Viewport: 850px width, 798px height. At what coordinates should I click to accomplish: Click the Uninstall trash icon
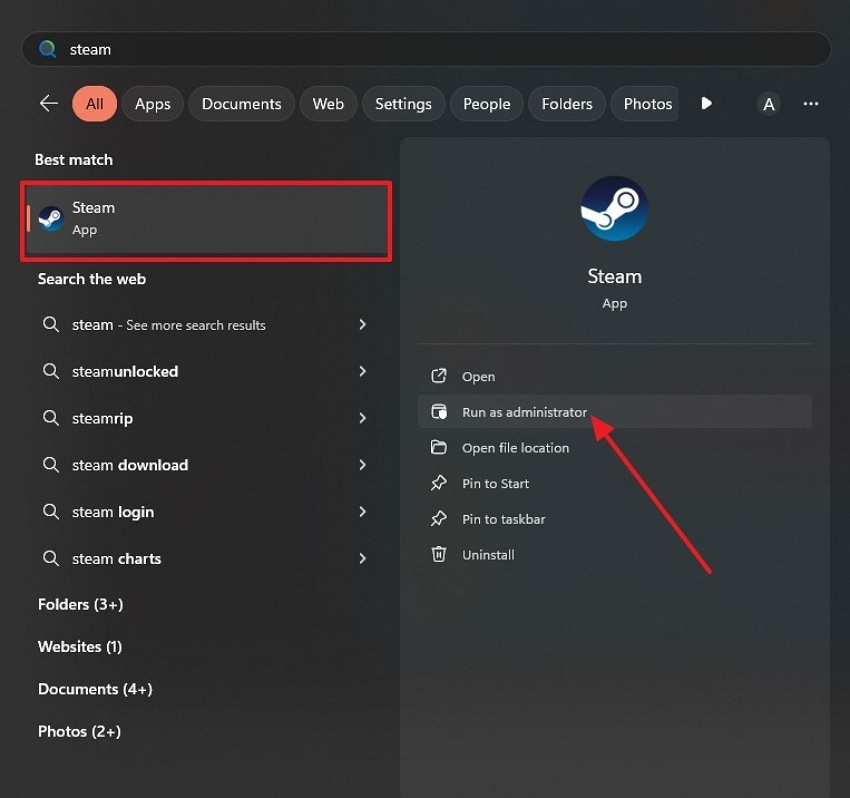pyautogui.click(x=439, y=554)
